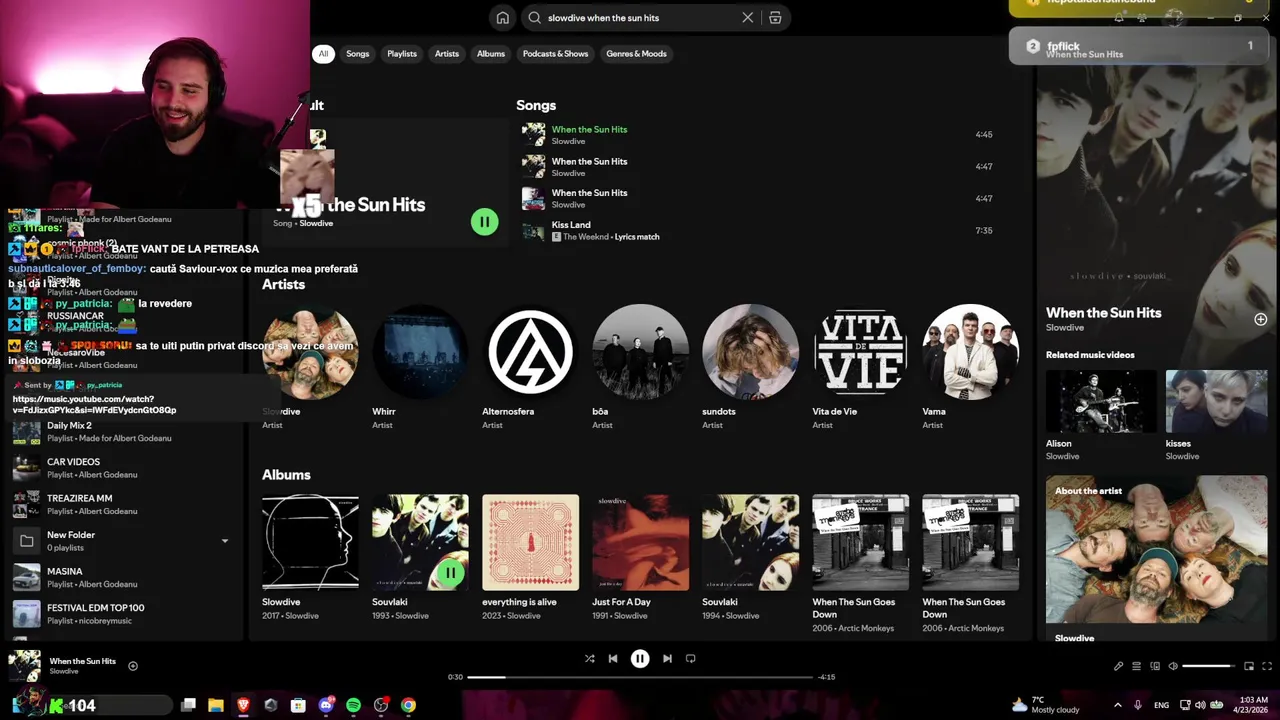Mute with the speaker icon in the player bar

click(1174, 666)
